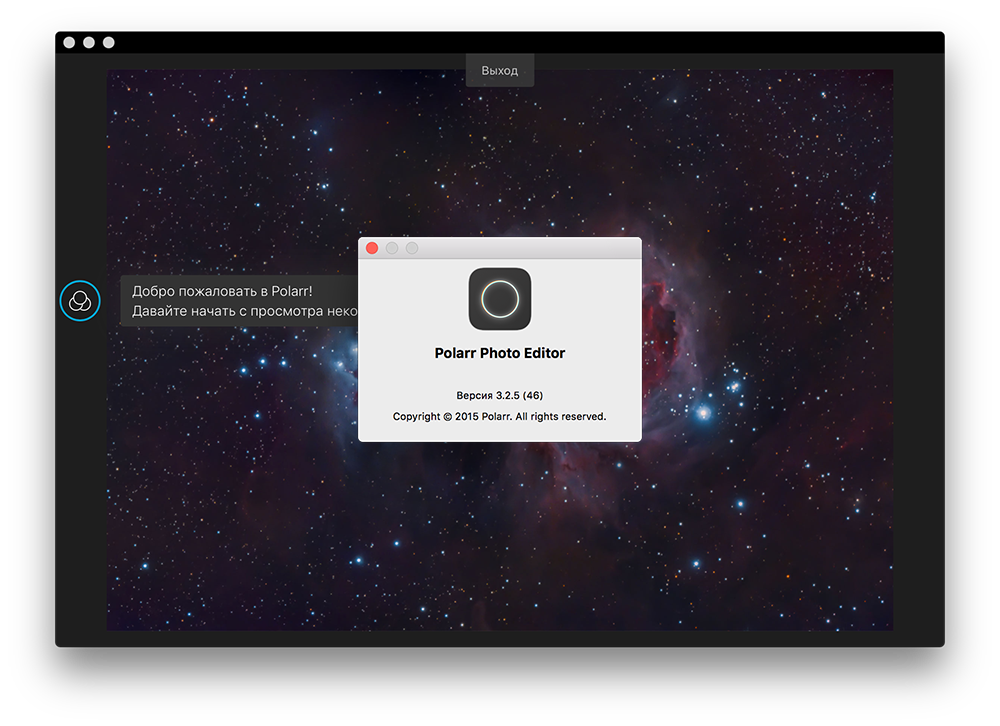Image resolution: width=1000 pixels, height=726 pixels.
Task: Click the Polarr app logo in About dialog
Action: pos(500,299)
